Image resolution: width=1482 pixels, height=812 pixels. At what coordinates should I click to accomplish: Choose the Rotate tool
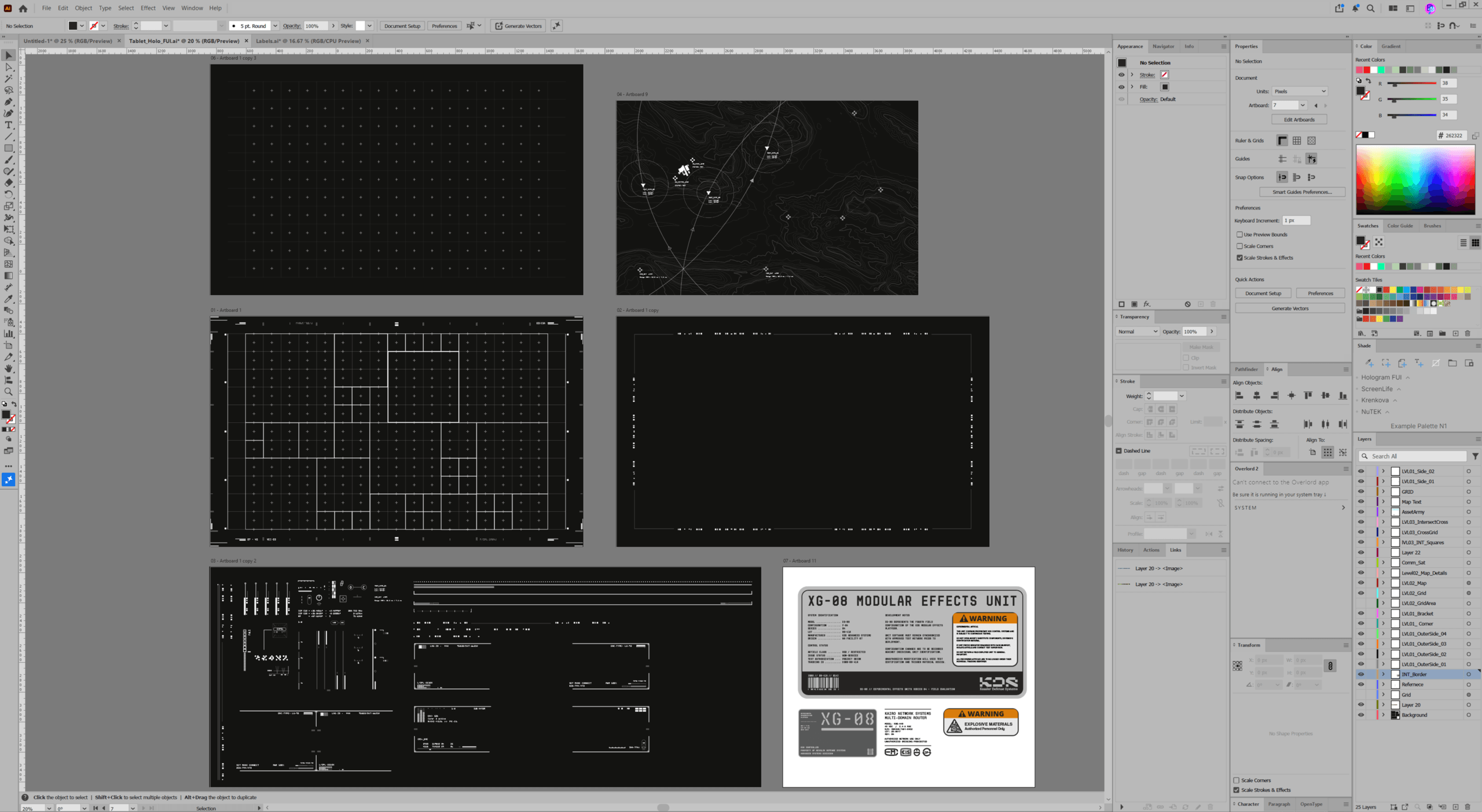click(9, 194)
